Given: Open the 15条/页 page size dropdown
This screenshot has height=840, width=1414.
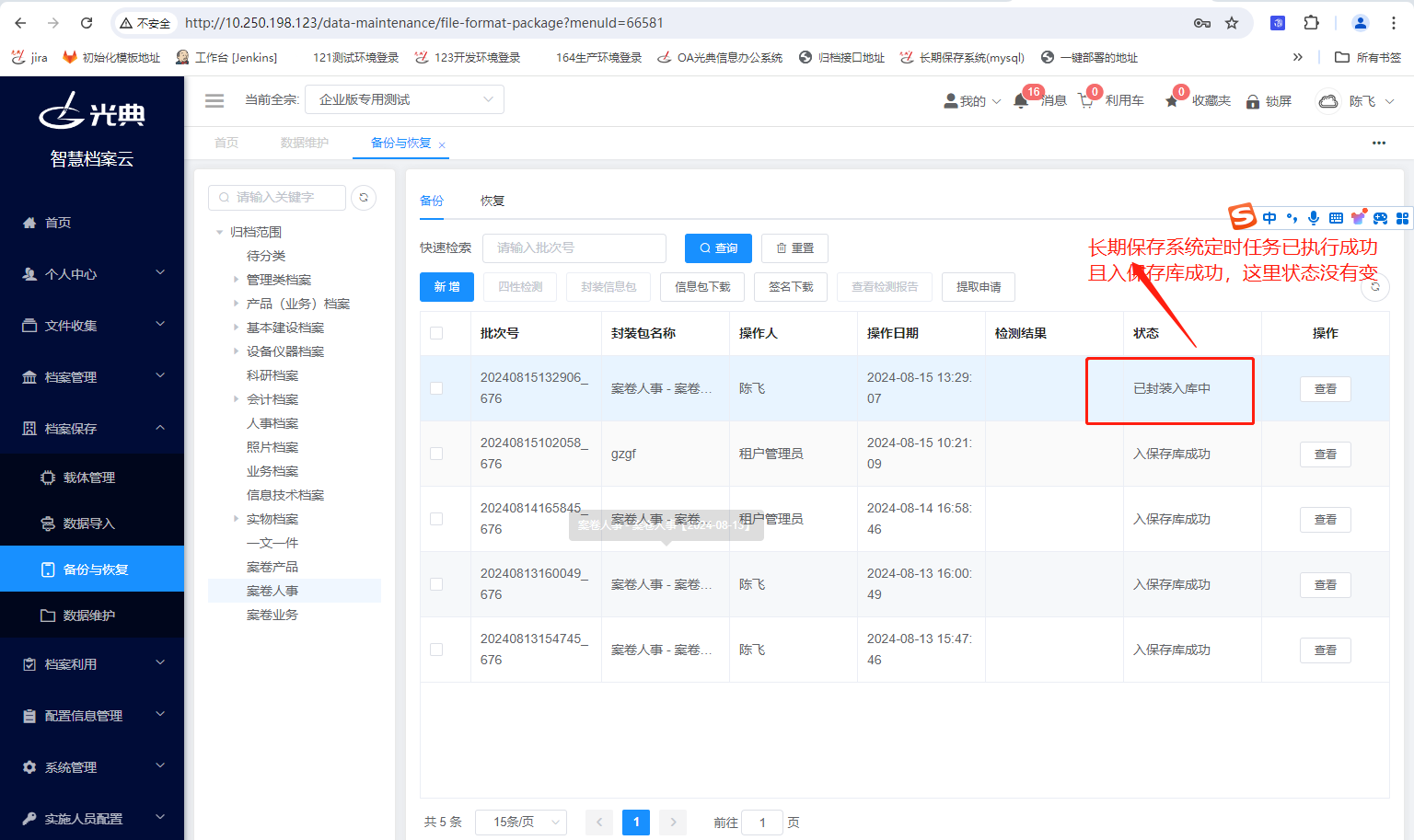Looking at the screenshot, I should pos(521,822).
